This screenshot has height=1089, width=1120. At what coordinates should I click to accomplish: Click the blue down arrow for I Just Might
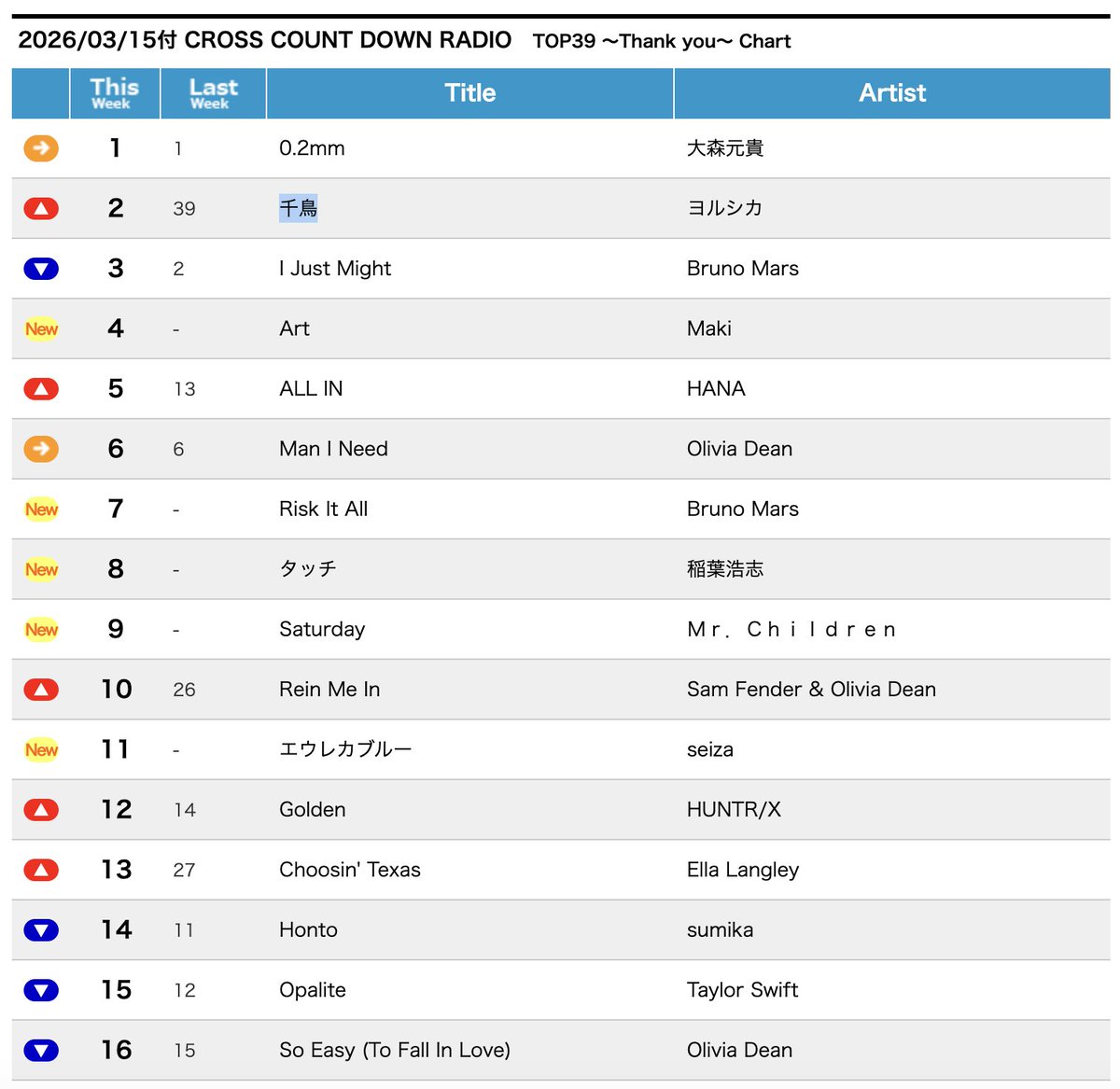[41, 269]
